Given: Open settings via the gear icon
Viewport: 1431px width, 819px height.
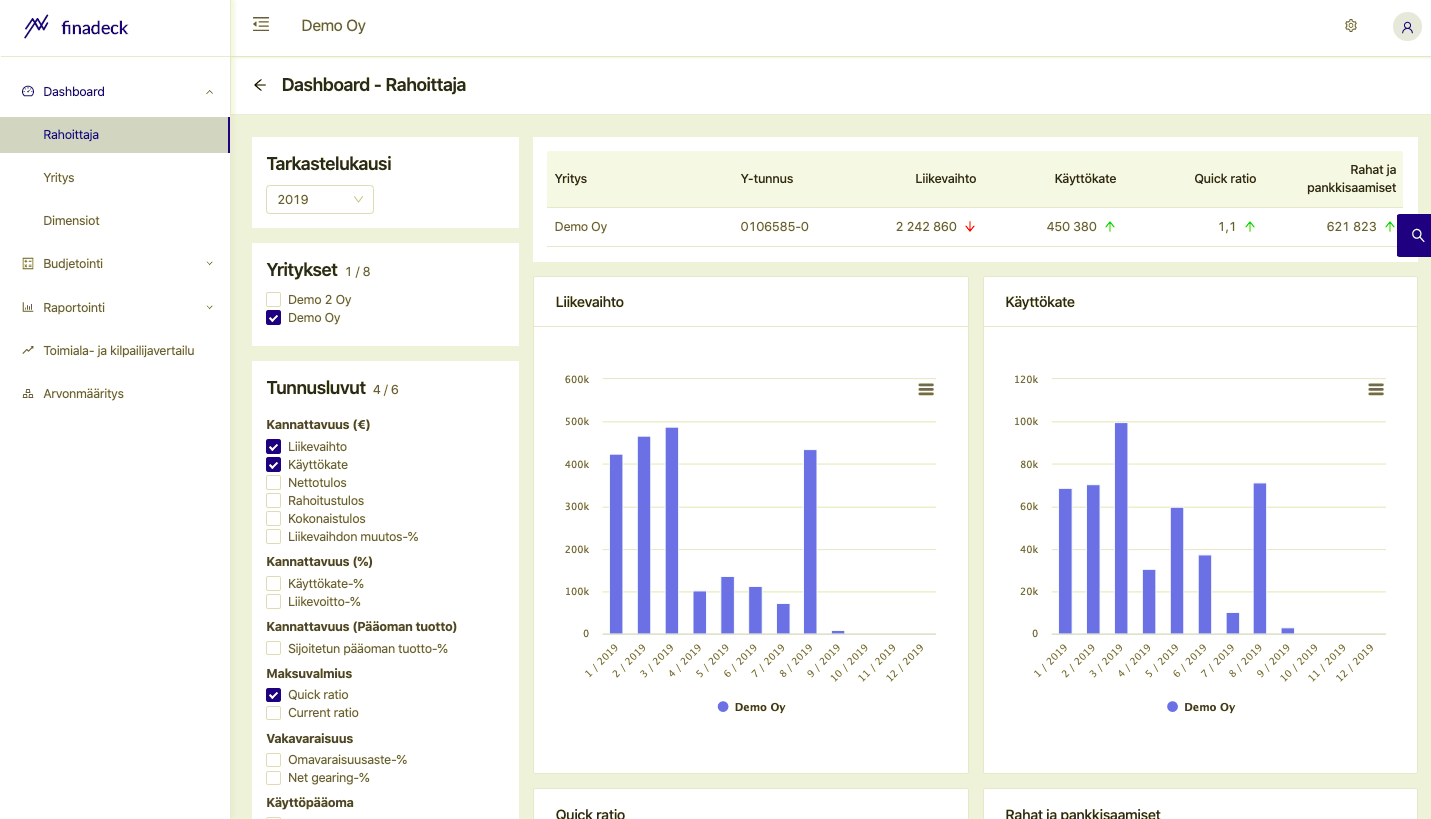Looking at the screenshot, I should [1351, 26].
